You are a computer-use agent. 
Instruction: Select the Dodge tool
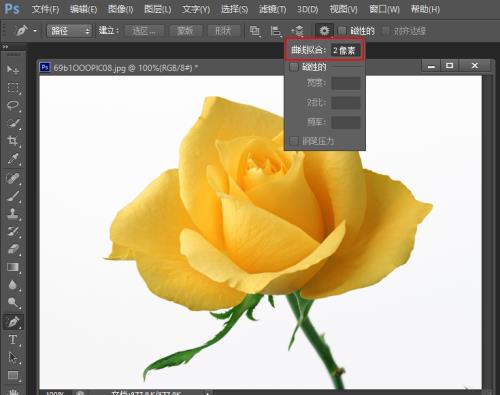coord(13,303)
